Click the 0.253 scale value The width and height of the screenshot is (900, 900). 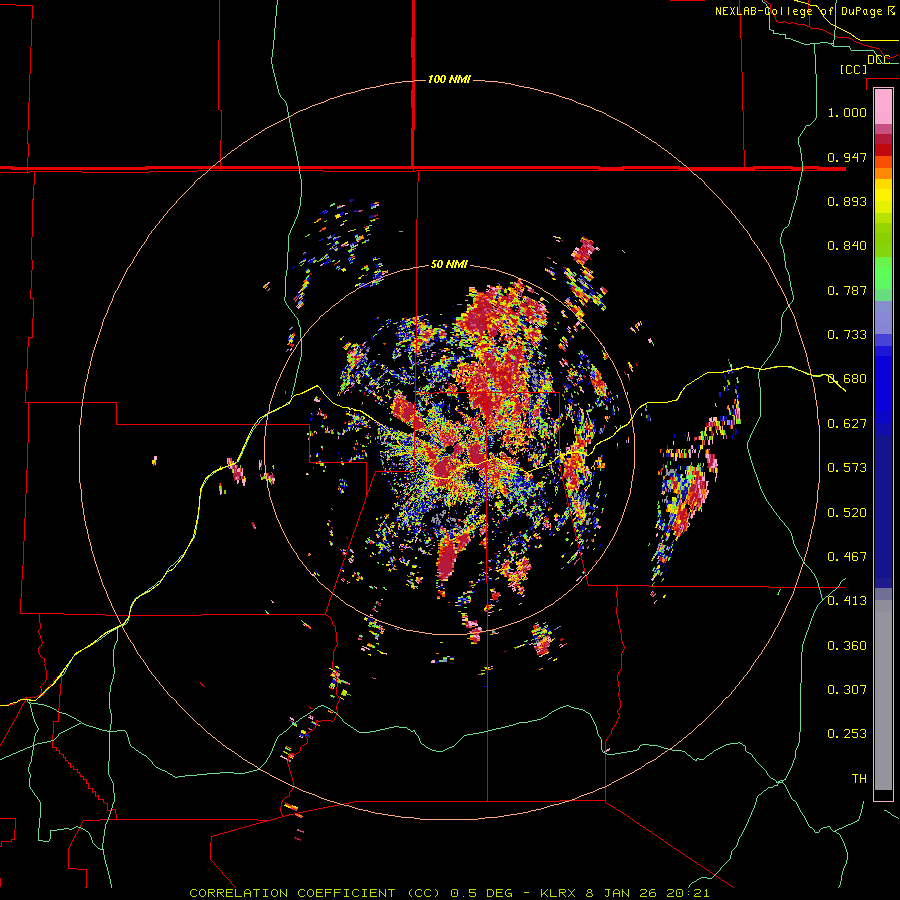[847, 734]
